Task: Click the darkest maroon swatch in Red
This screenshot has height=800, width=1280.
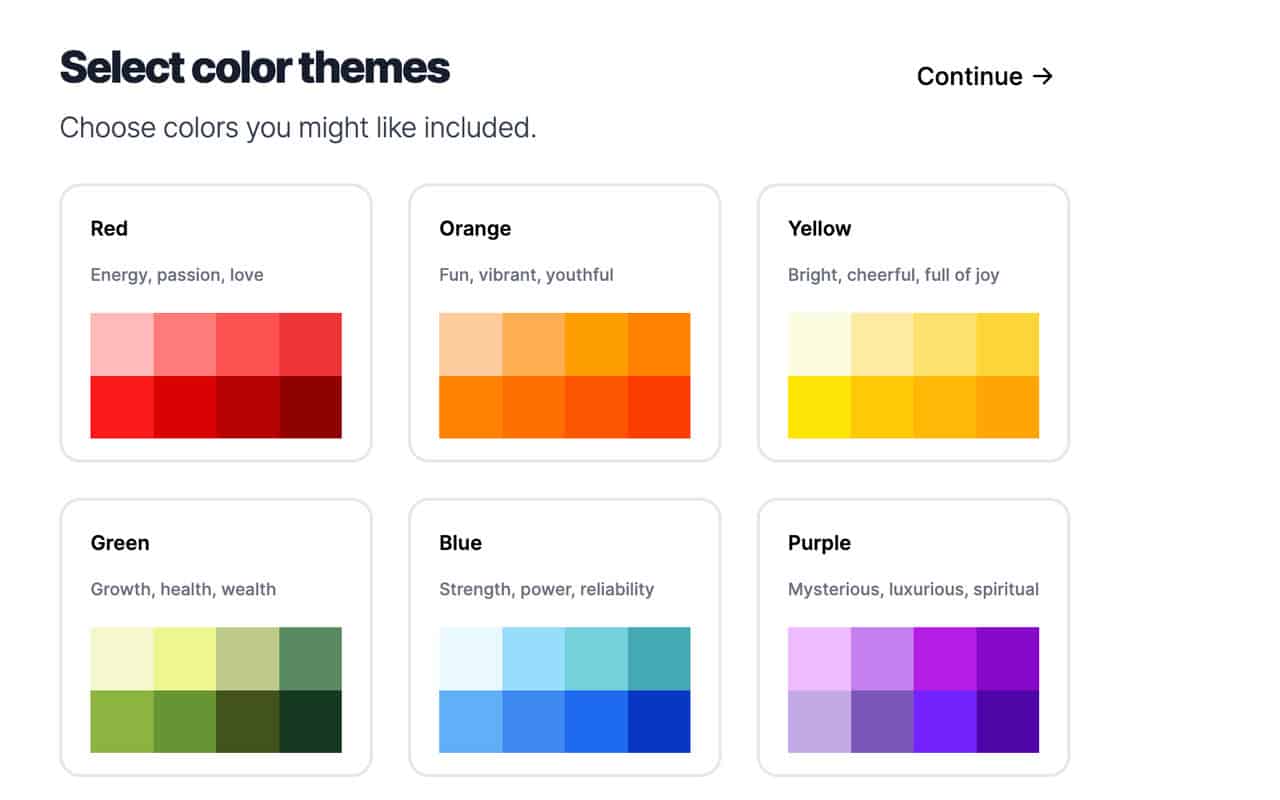Action: 310,407
